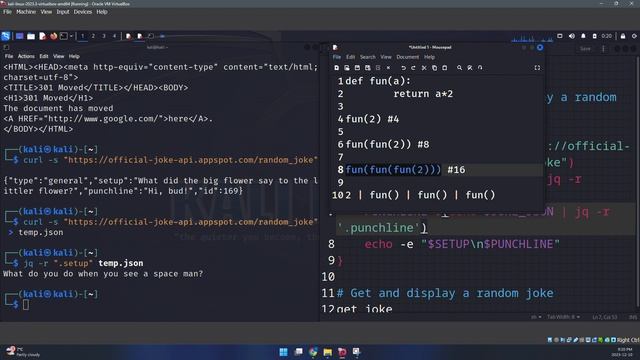Open power/session icon in Kali panel
The height and width of the screenshot is (360, 640).
click(634, 36)
